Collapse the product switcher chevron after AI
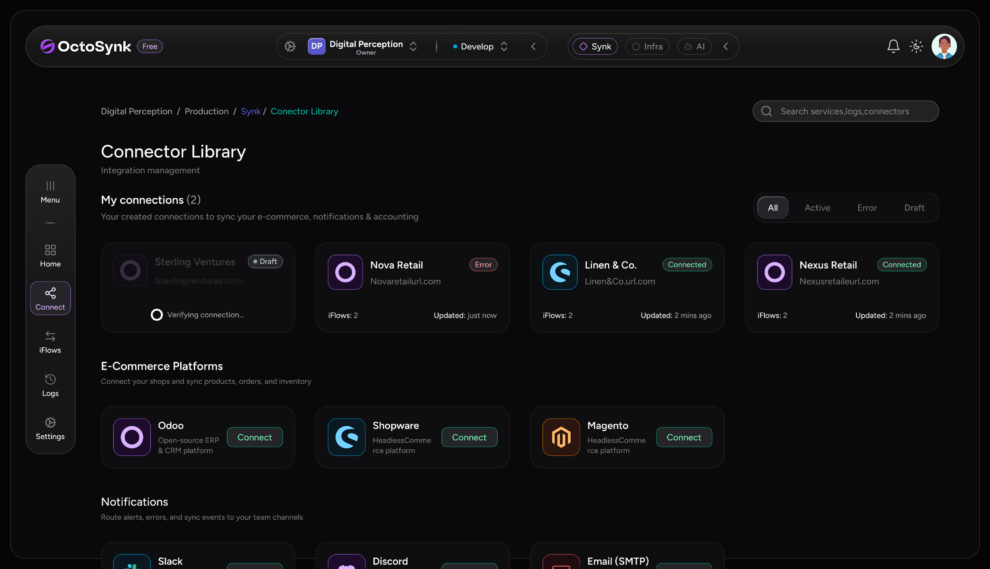Screen dimensions: 990x569 pos(725,46)
